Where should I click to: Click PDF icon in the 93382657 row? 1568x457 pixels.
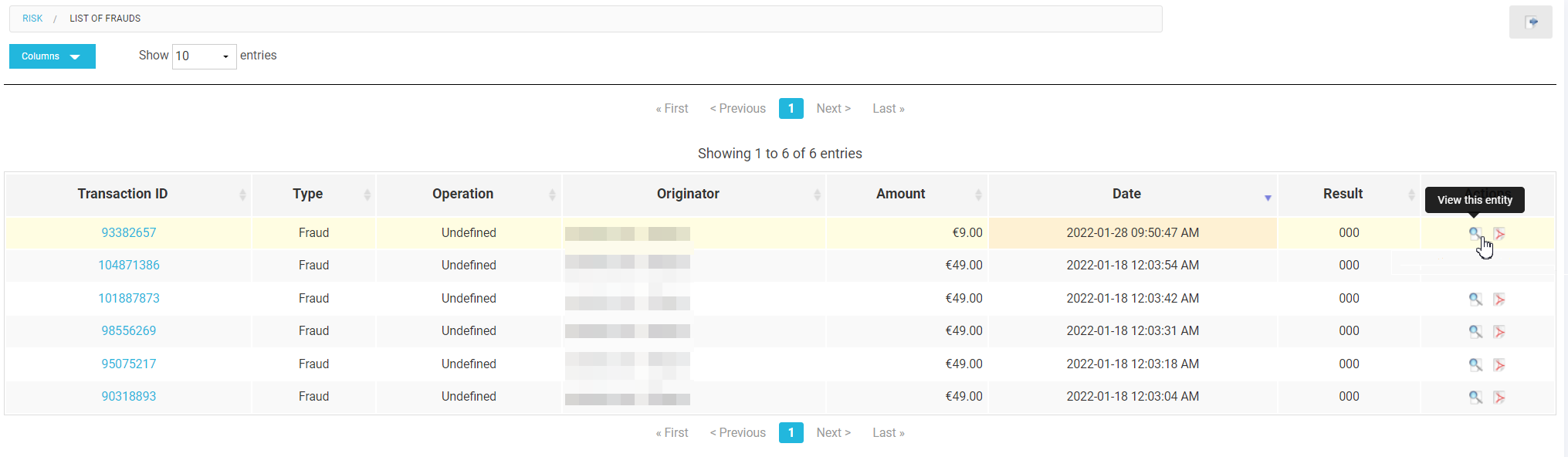coord(1499,233)
